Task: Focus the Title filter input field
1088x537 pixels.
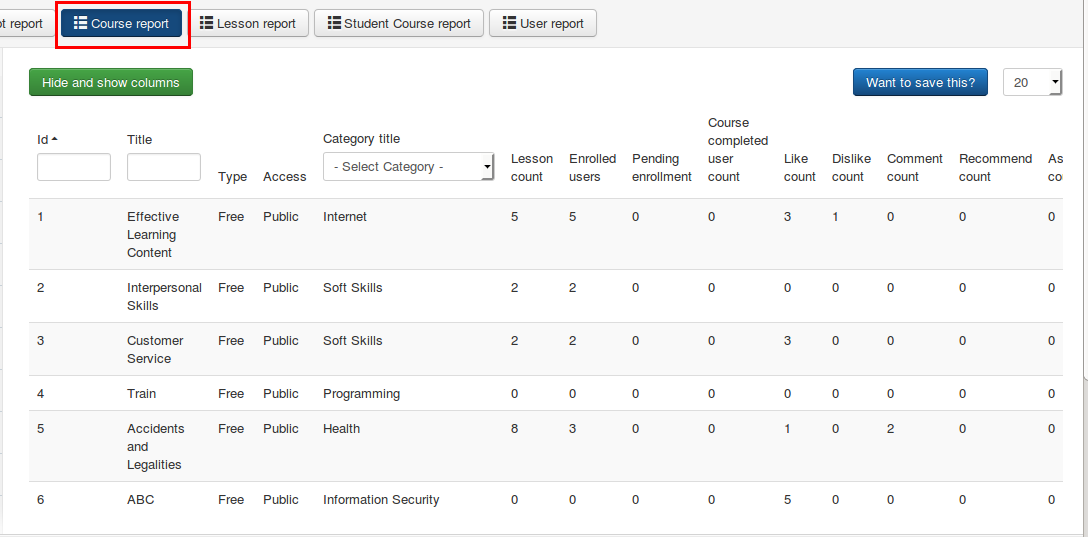Action: (163, 167)
